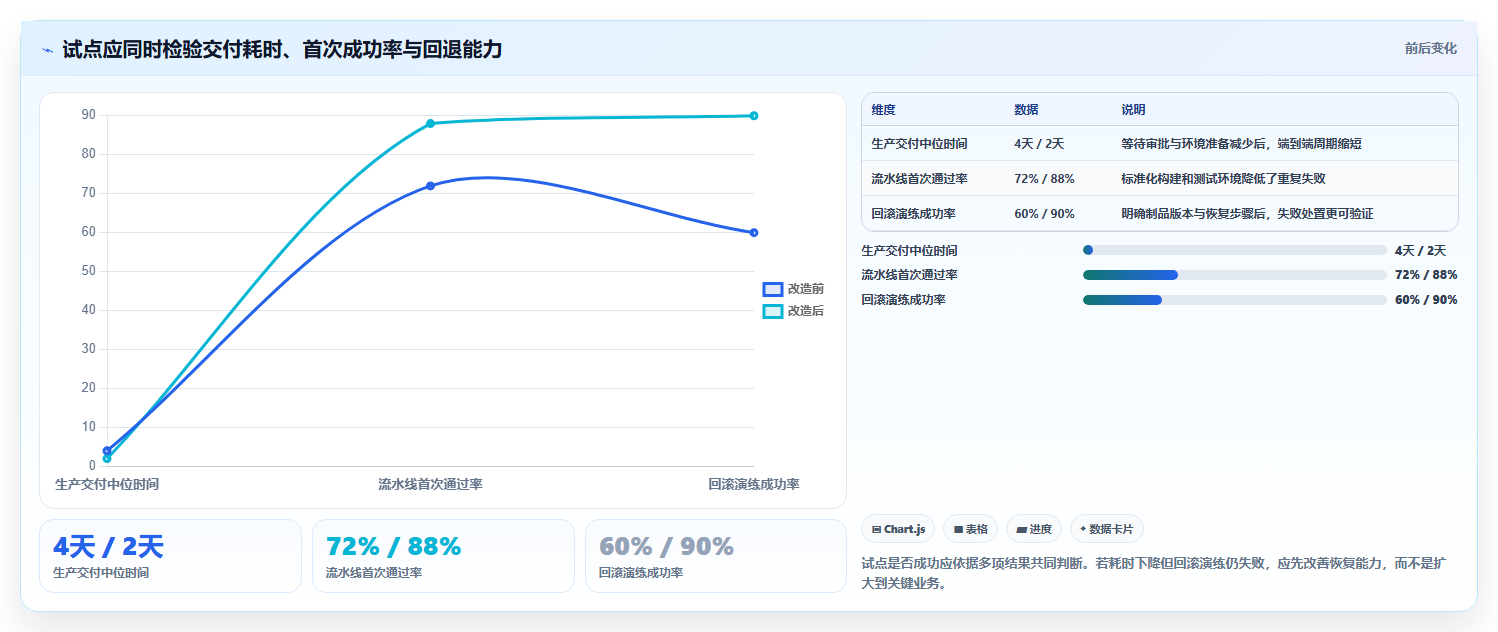Click the Chart.js tag

point(898,529)
